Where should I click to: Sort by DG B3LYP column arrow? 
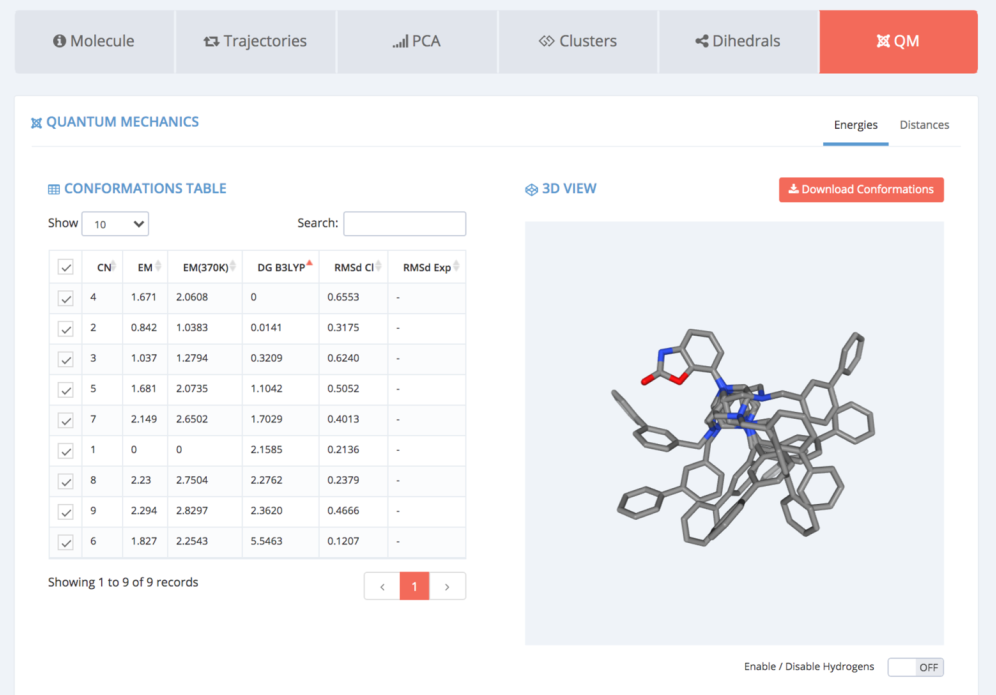(310, 265)
